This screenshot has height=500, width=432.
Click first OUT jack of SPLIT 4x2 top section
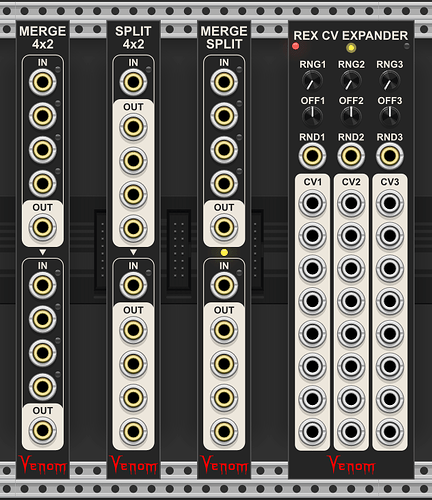133,127
